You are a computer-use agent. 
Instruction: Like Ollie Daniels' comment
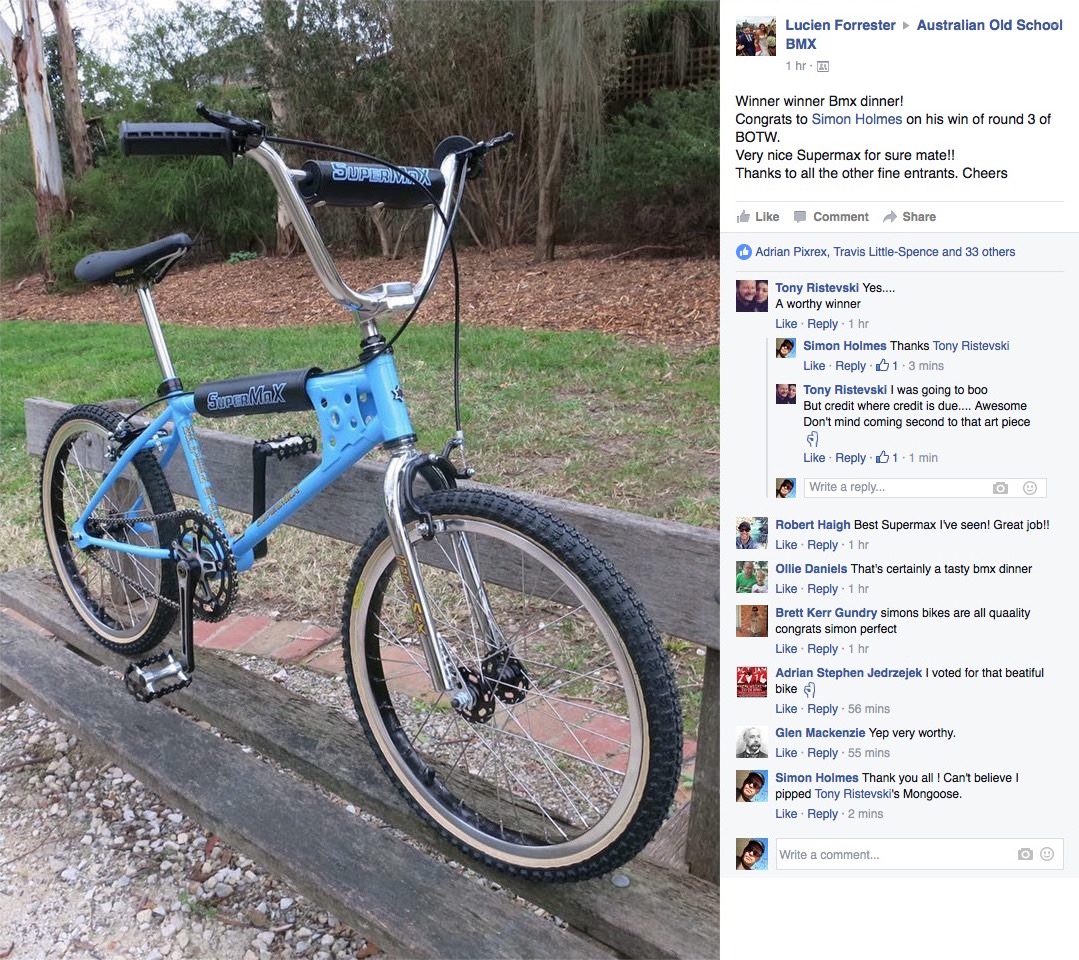786,588
